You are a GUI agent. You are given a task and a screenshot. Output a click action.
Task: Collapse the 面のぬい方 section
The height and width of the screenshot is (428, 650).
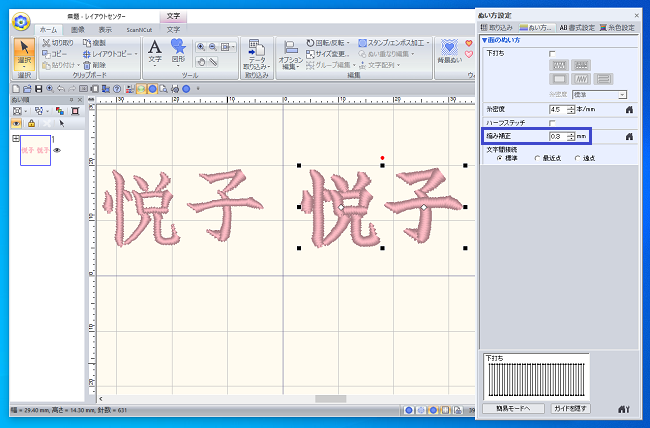click(x=484, y=39)
